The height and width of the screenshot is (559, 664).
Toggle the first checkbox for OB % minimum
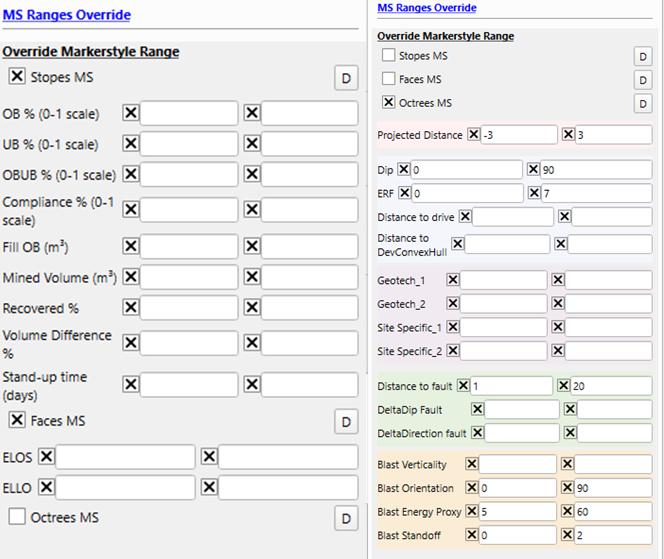coord(131,113)
